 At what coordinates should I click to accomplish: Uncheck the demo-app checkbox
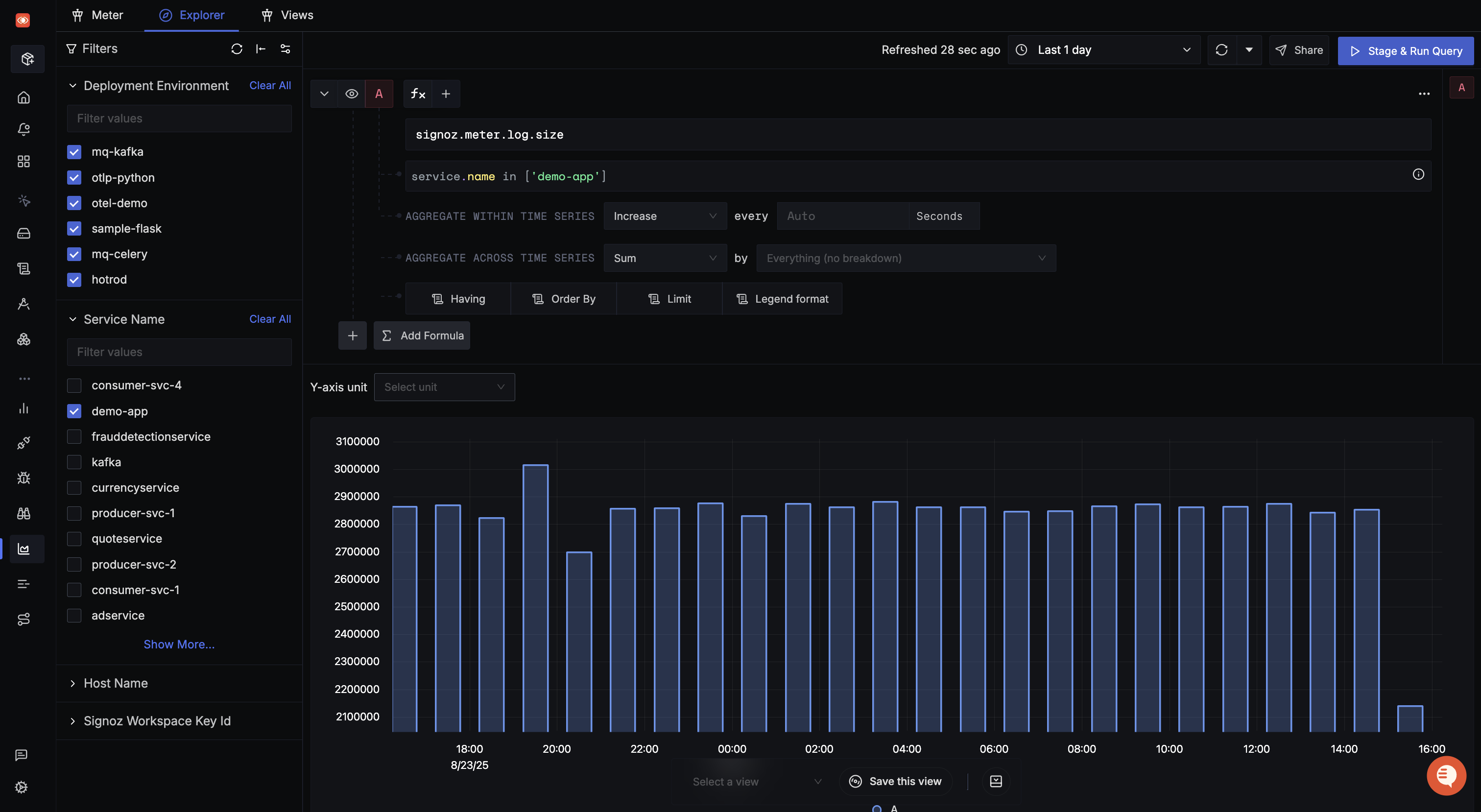click(x=74, y=411)
